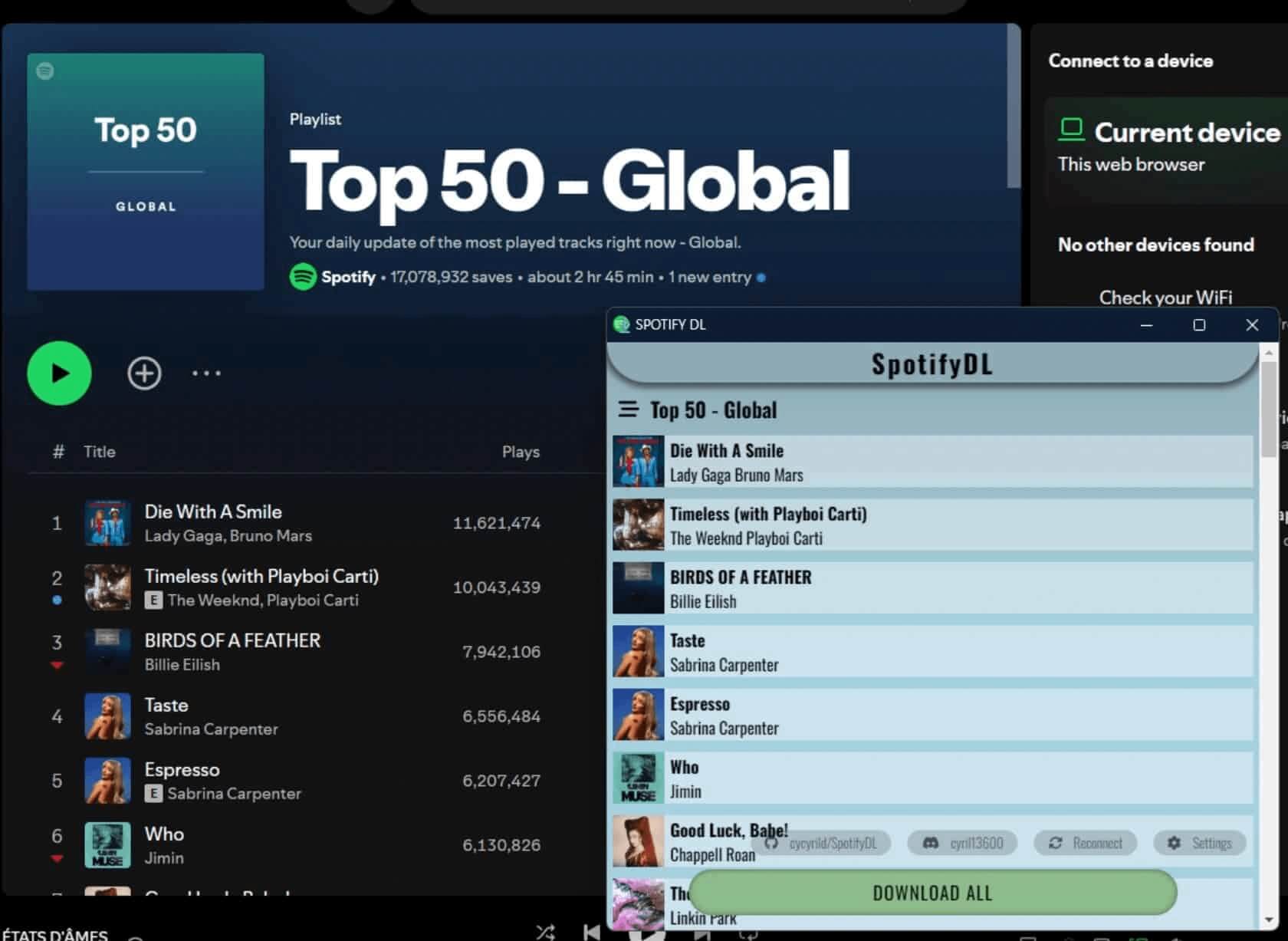Open SpotifyDL Settings

[1200, 843]
